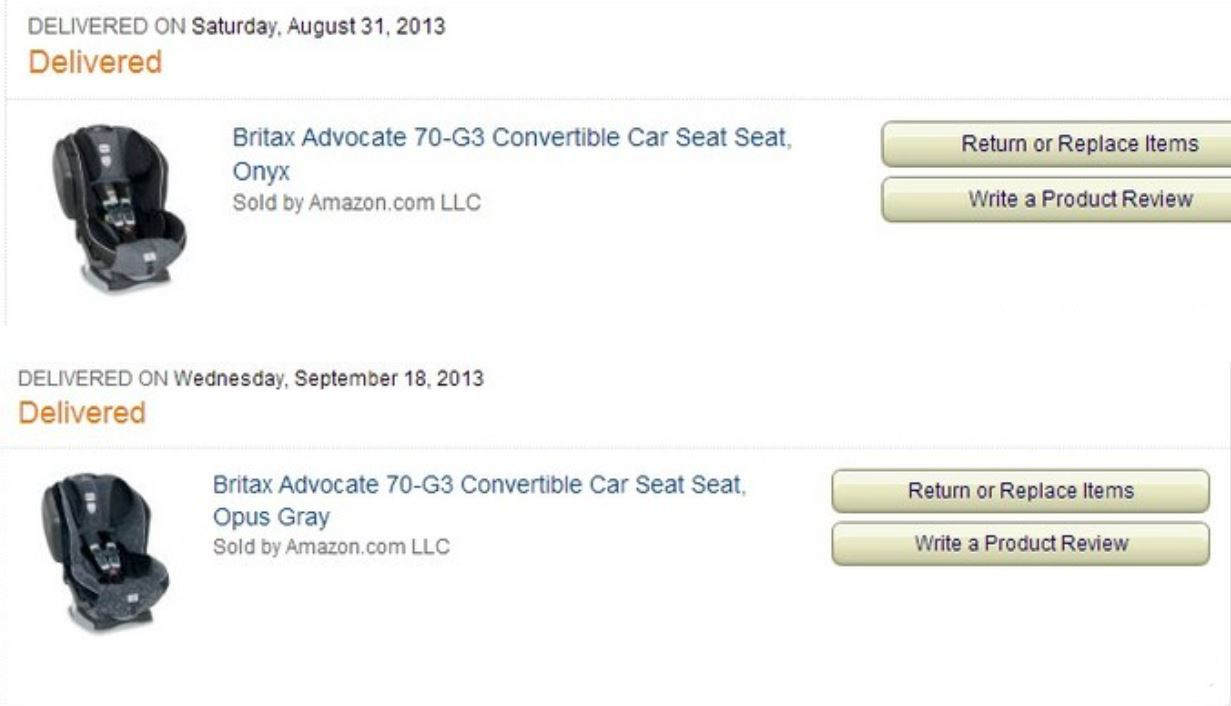
Task: Click the "DELIVERED ON" label of the September order
Action: click(95, 380)
